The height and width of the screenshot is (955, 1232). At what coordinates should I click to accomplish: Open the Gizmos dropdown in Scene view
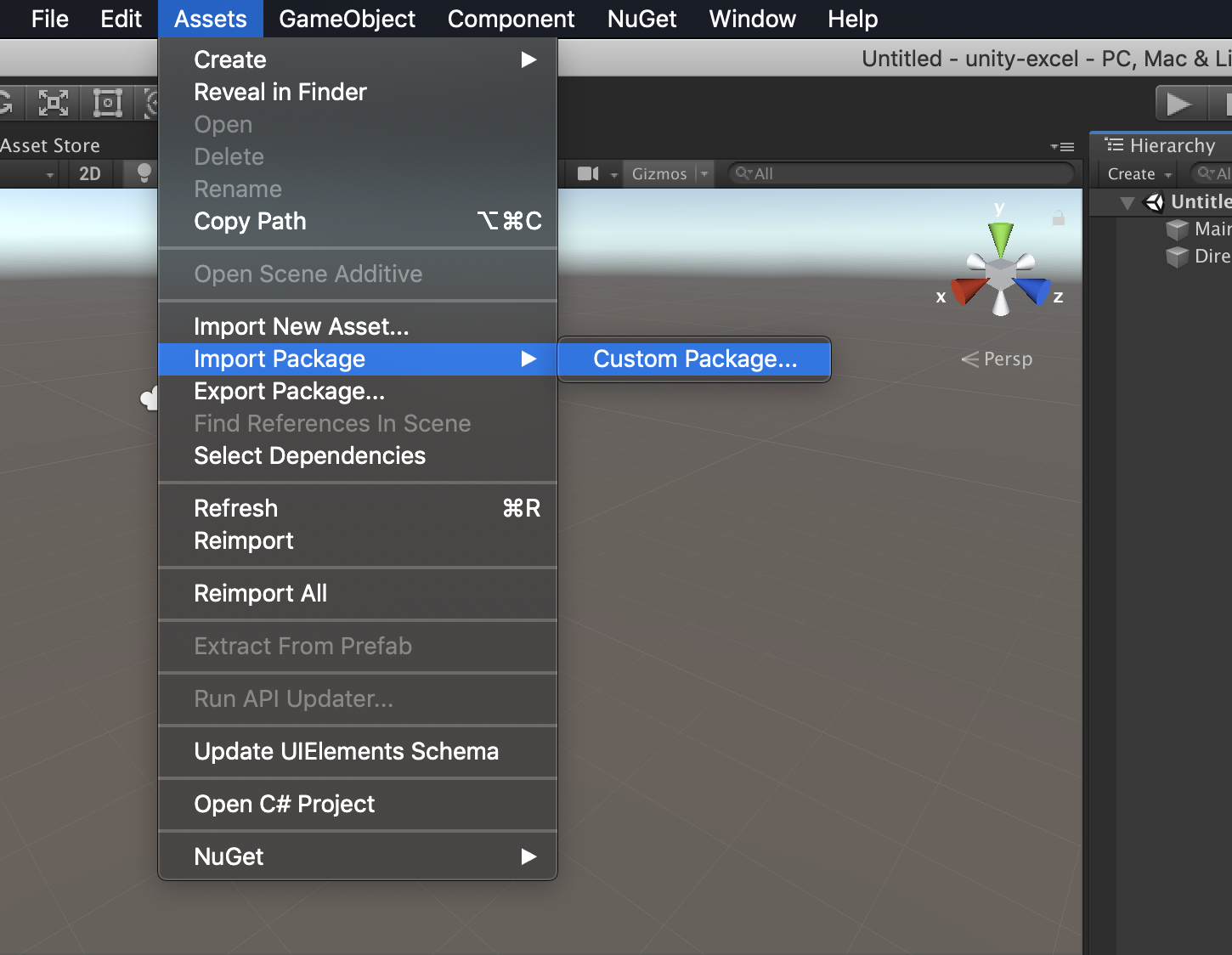coord(669,173)
